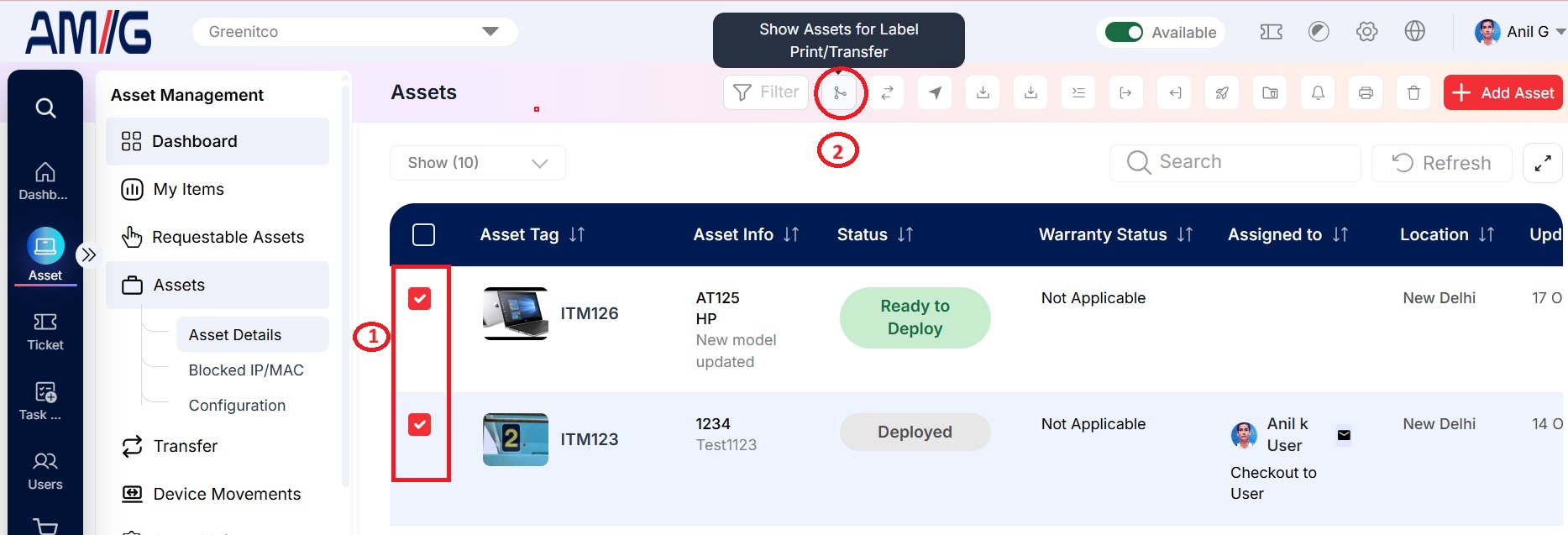1568x535 pixels.
Task: Uncheck the ITM126 row checkbox
Action: coord(419,298)
